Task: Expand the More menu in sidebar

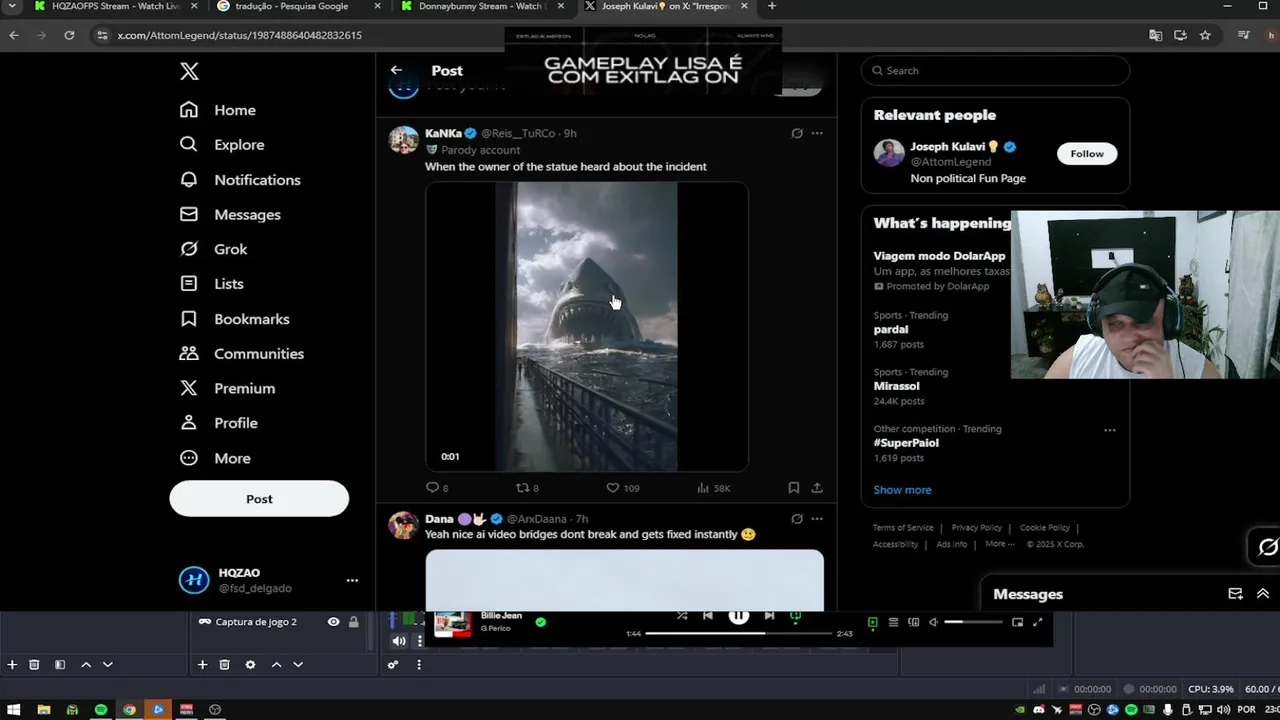Action: coord(215,458)
